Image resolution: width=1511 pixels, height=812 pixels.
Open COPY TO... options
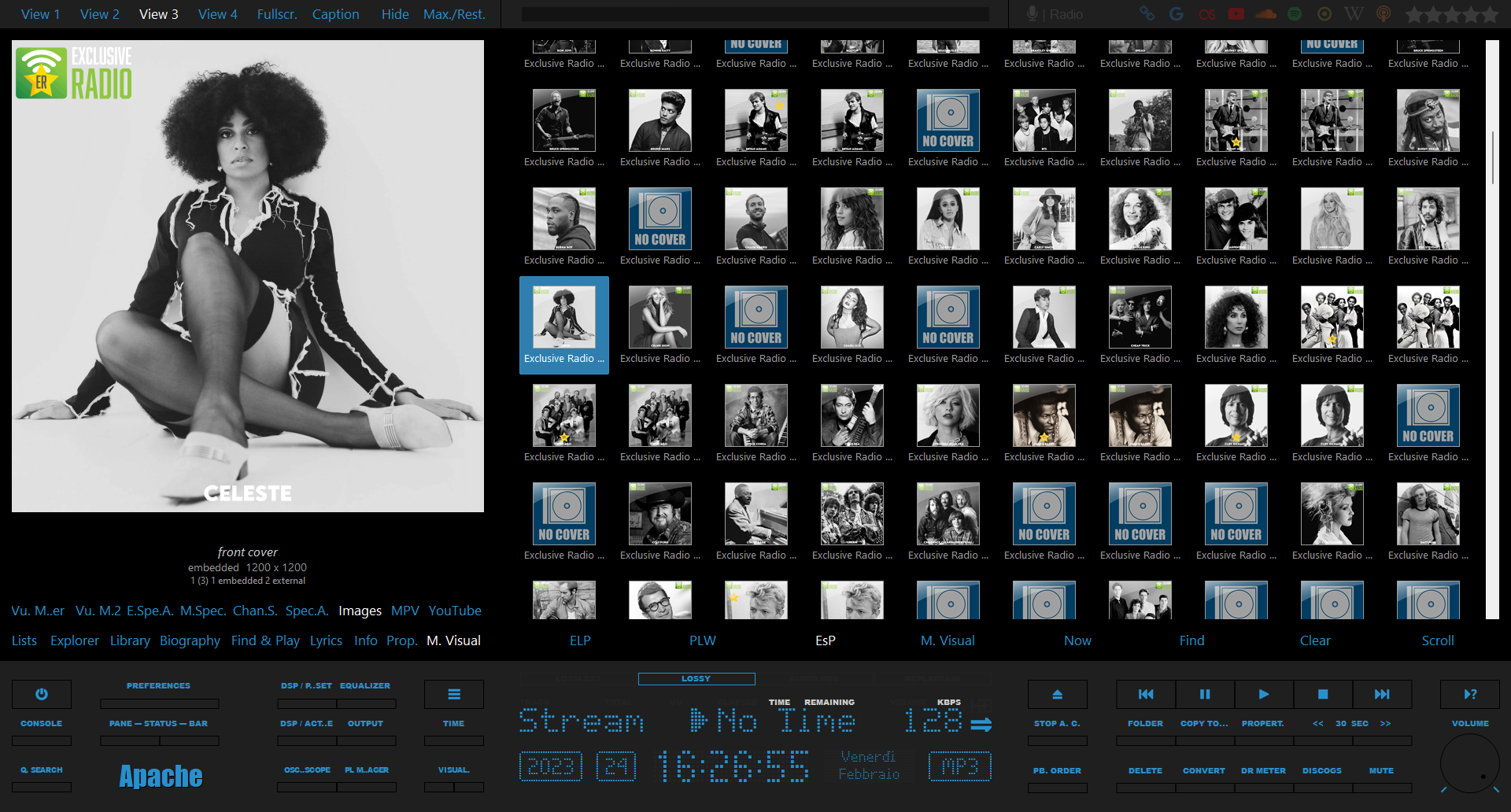[1204, 723]
